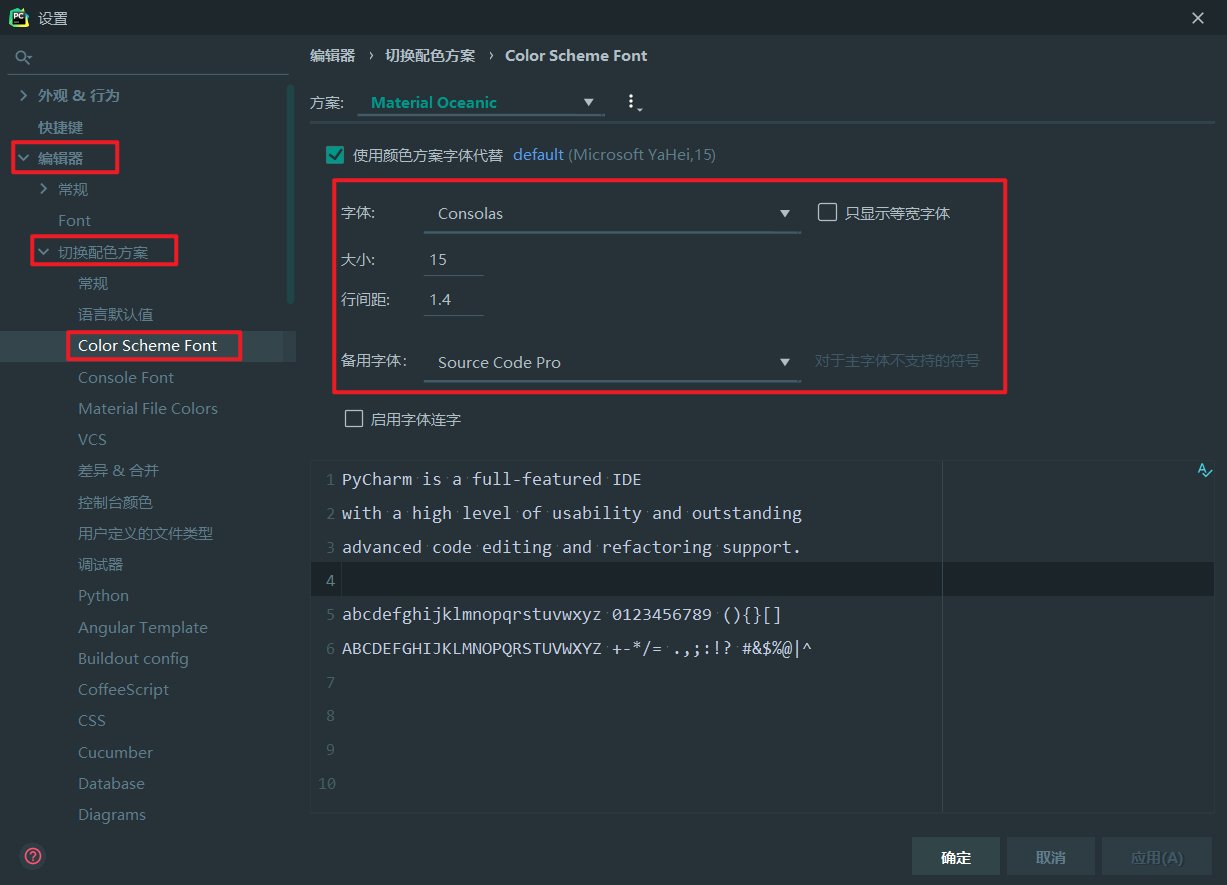The image size is (1227, 885).
Task: Select 调试器 page
Action: (101, 564)
